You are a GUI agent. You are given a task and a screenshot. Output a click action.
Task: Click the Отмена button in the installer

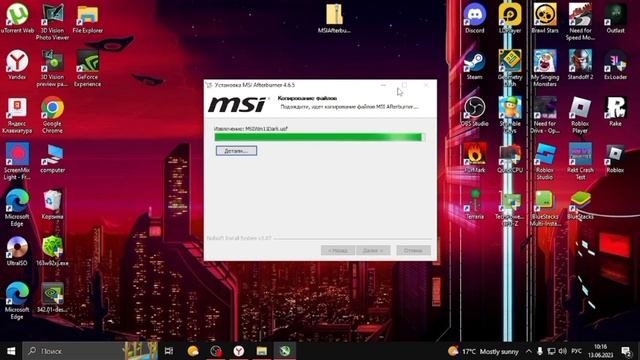click(413, 250)
